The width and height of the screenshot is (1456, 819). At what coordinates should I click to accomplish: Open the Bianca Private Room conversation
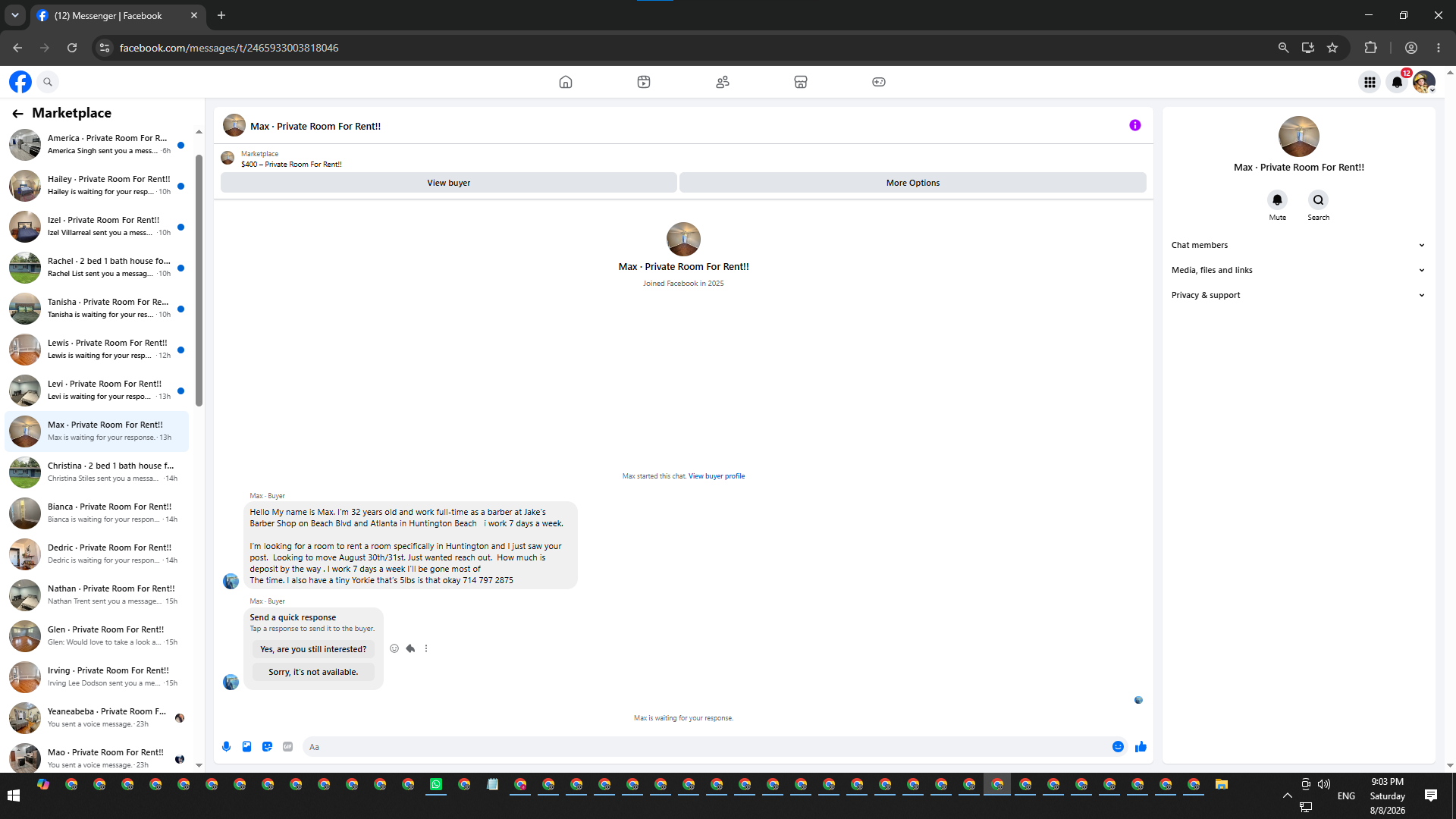(x=97, y=513)
